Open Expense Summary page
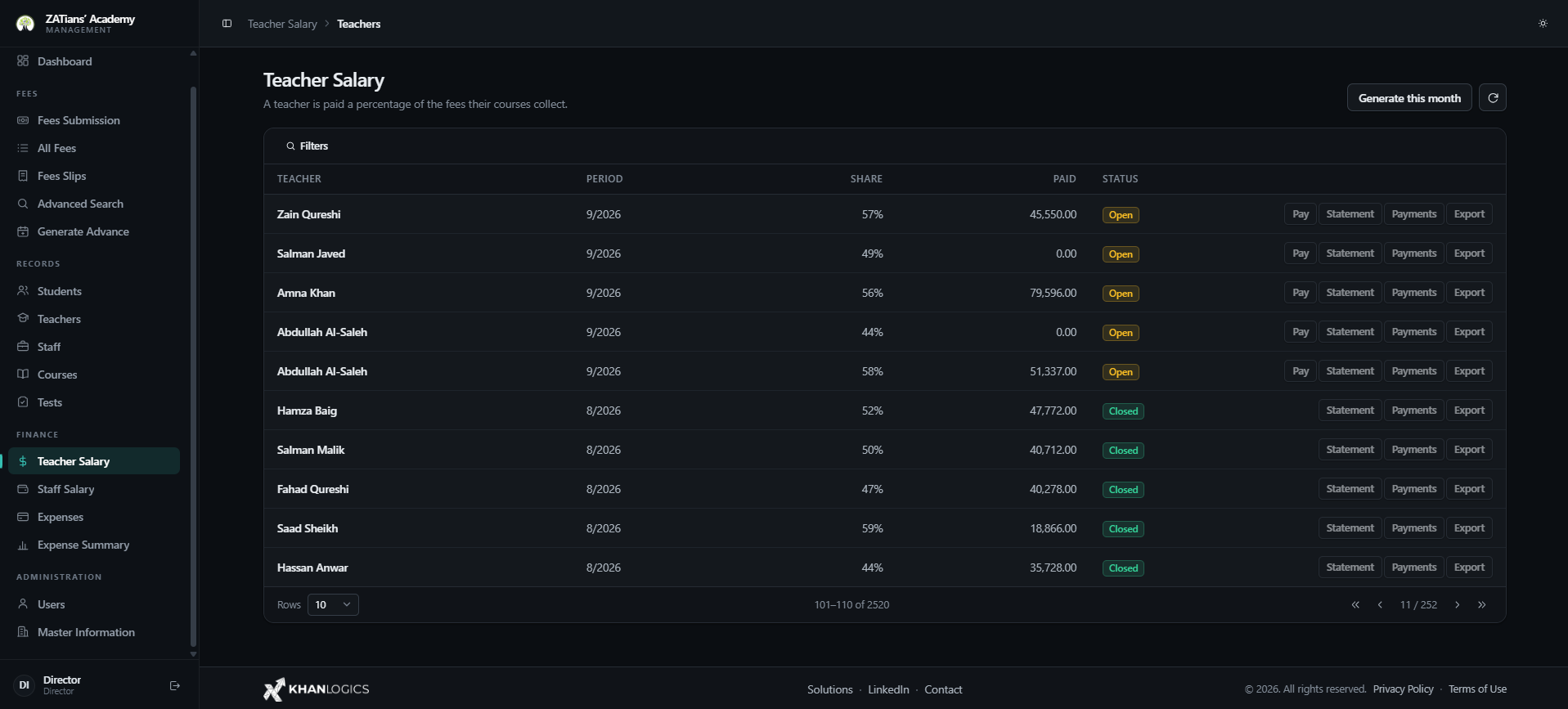1568x709 pixels. pyautogui.click(x=94, y=545)
